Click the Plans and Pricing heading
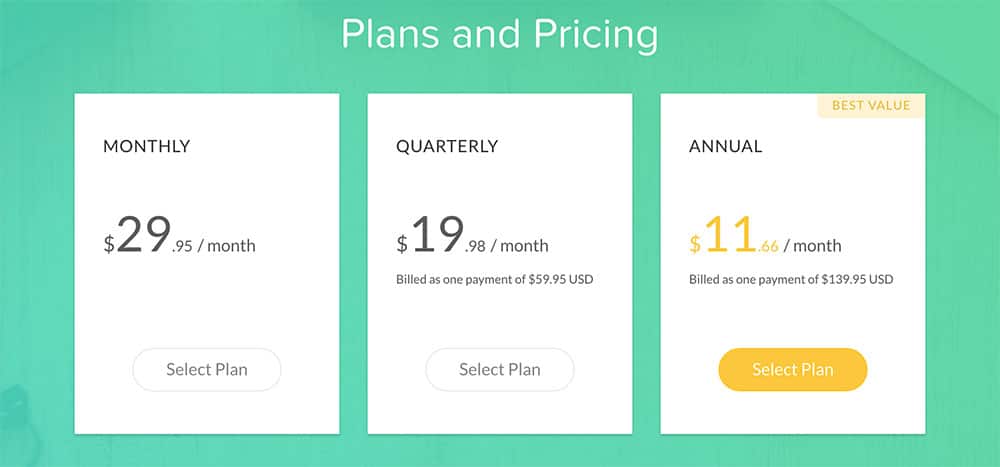The width and height of the screenshot is (1000, 467). pos(500,33)
